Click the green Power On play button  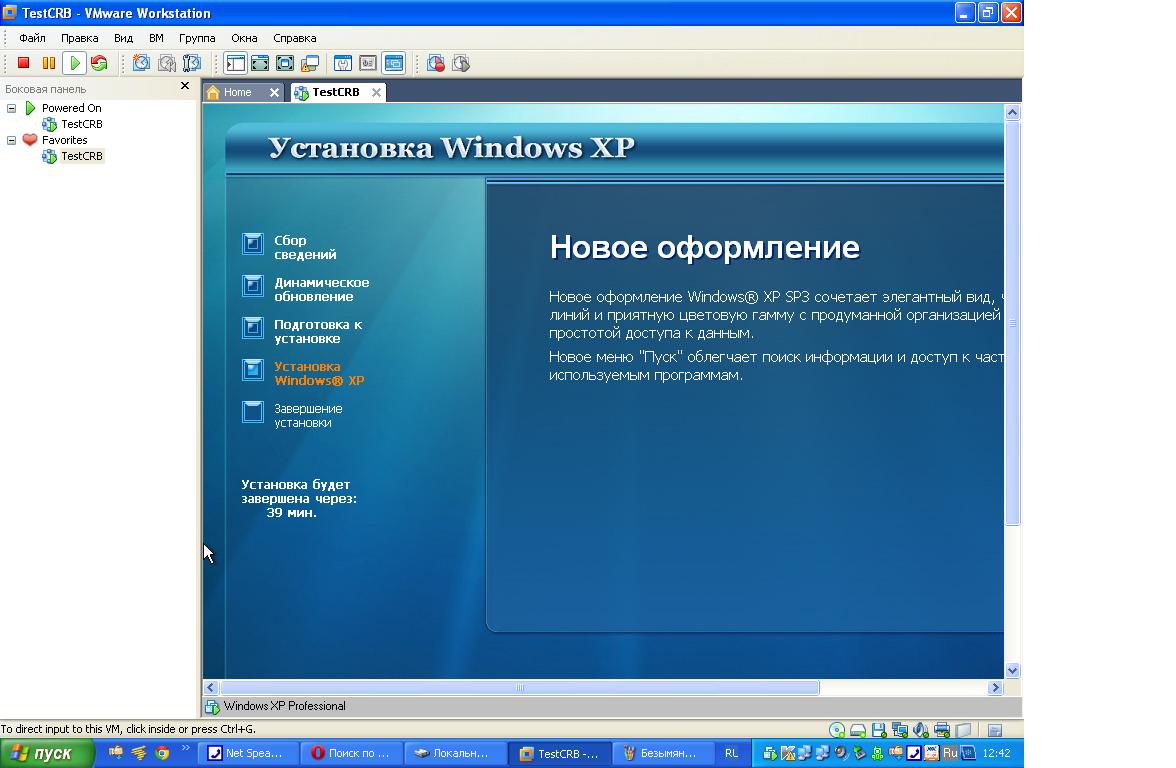point(74,63)
